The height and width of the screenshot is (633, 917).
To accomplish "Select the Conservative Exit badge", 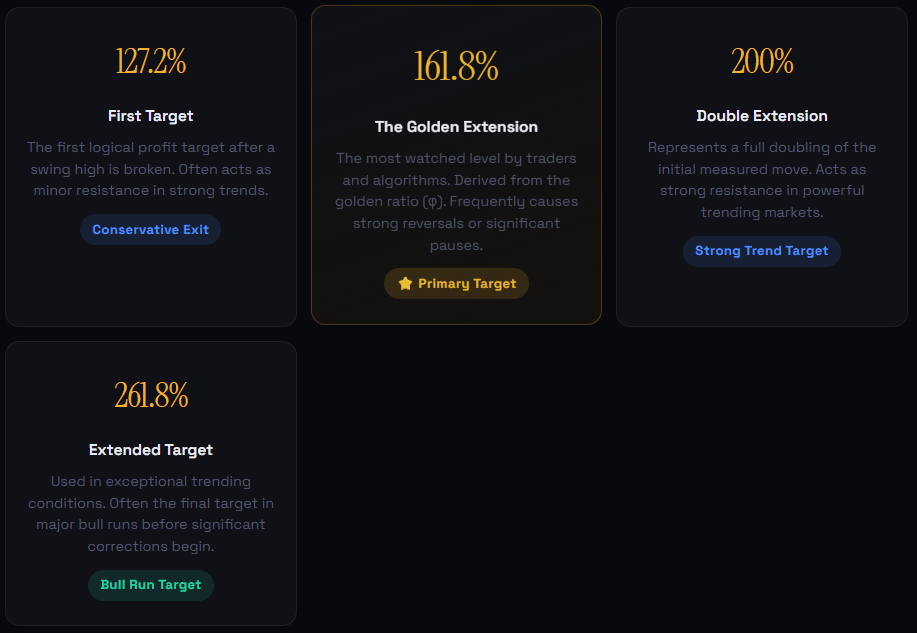I will (150, 229).
